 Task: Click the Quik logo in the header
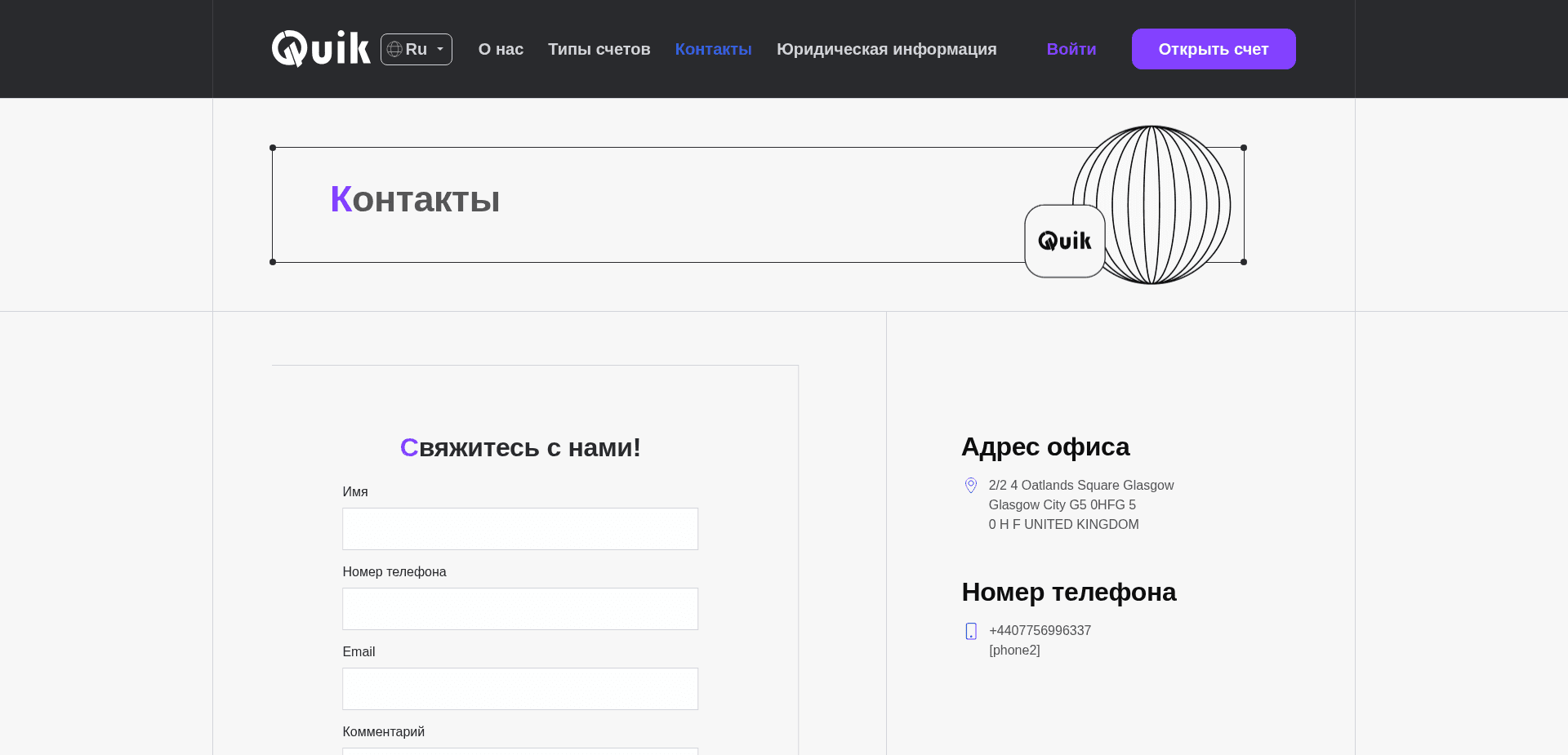(320, 49)
